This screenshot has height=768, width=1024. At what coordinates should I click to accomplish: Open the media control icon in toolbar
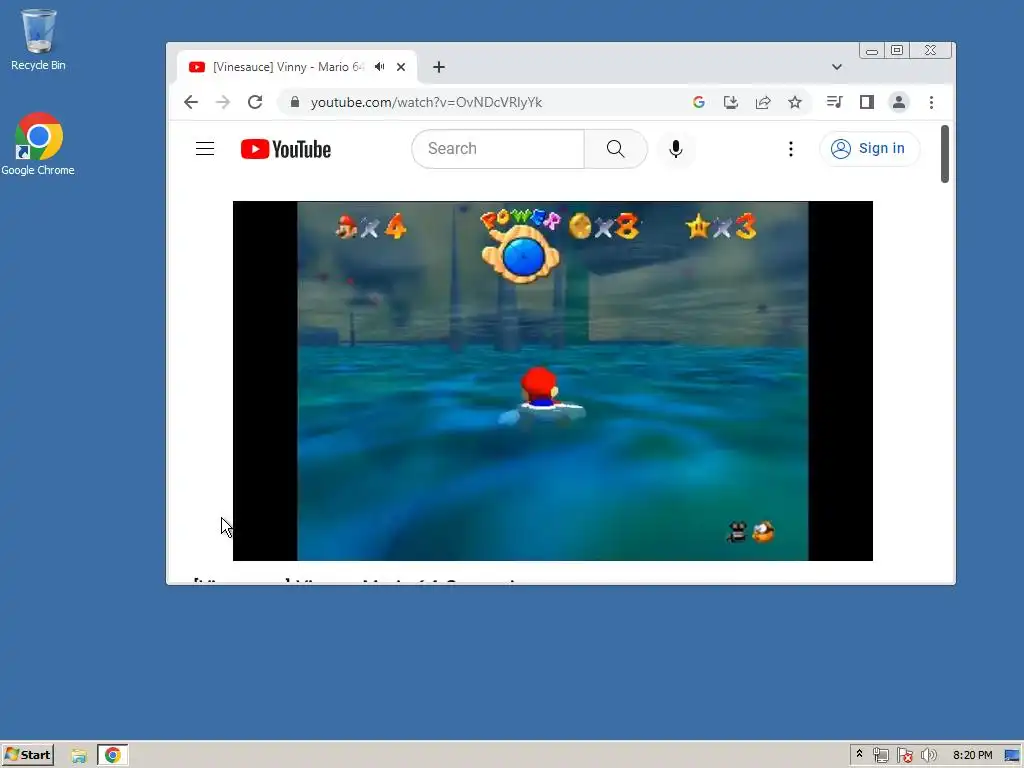click(x=835, y=102)
